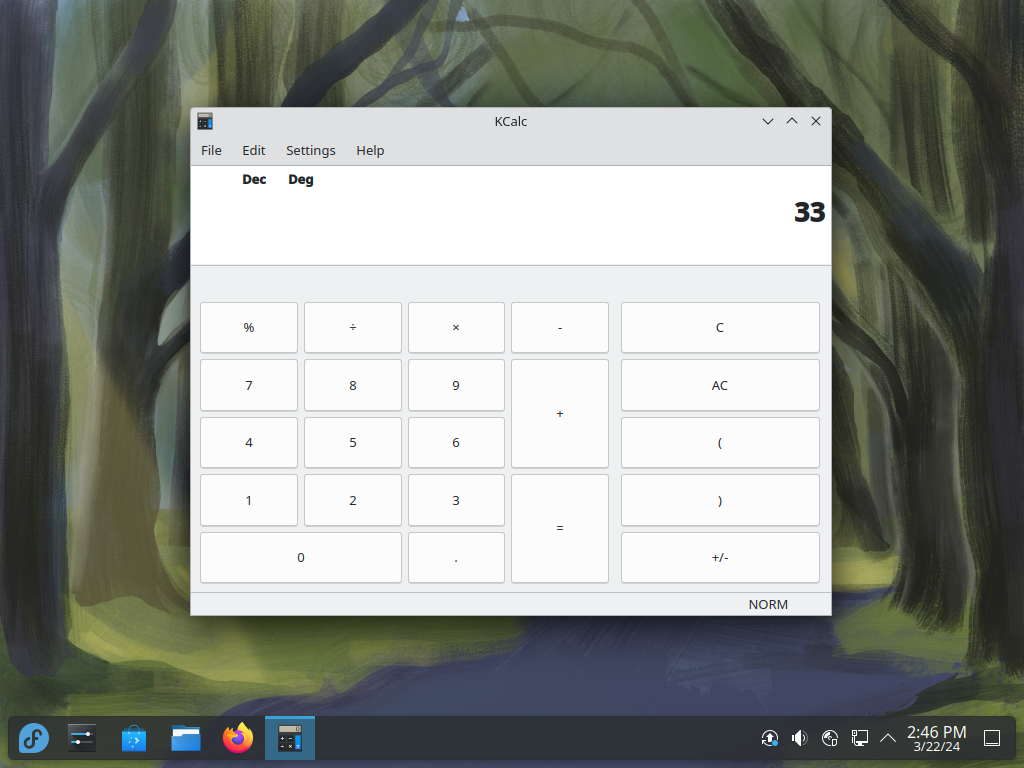Open the Help menu
The width and height of the screenshot is (1024, 768).
pyautogui.click(x=370, y=151)
